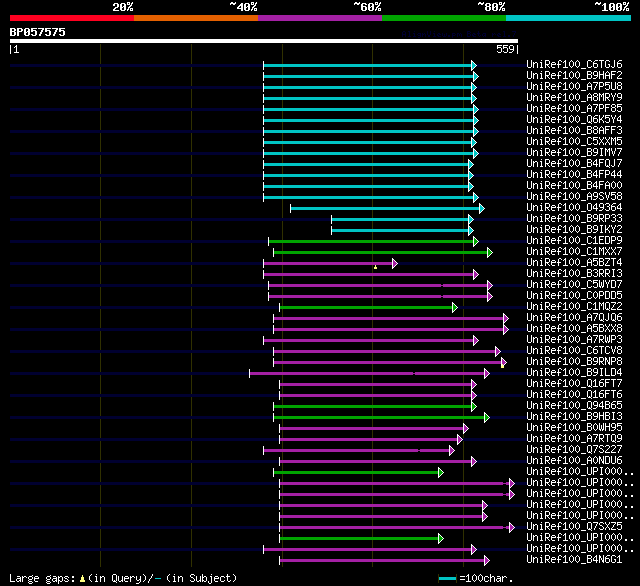Viewport: 640px width, 586px height.
Task: Click the short cyan bar for B9RP33
Action: pos(402,220)
